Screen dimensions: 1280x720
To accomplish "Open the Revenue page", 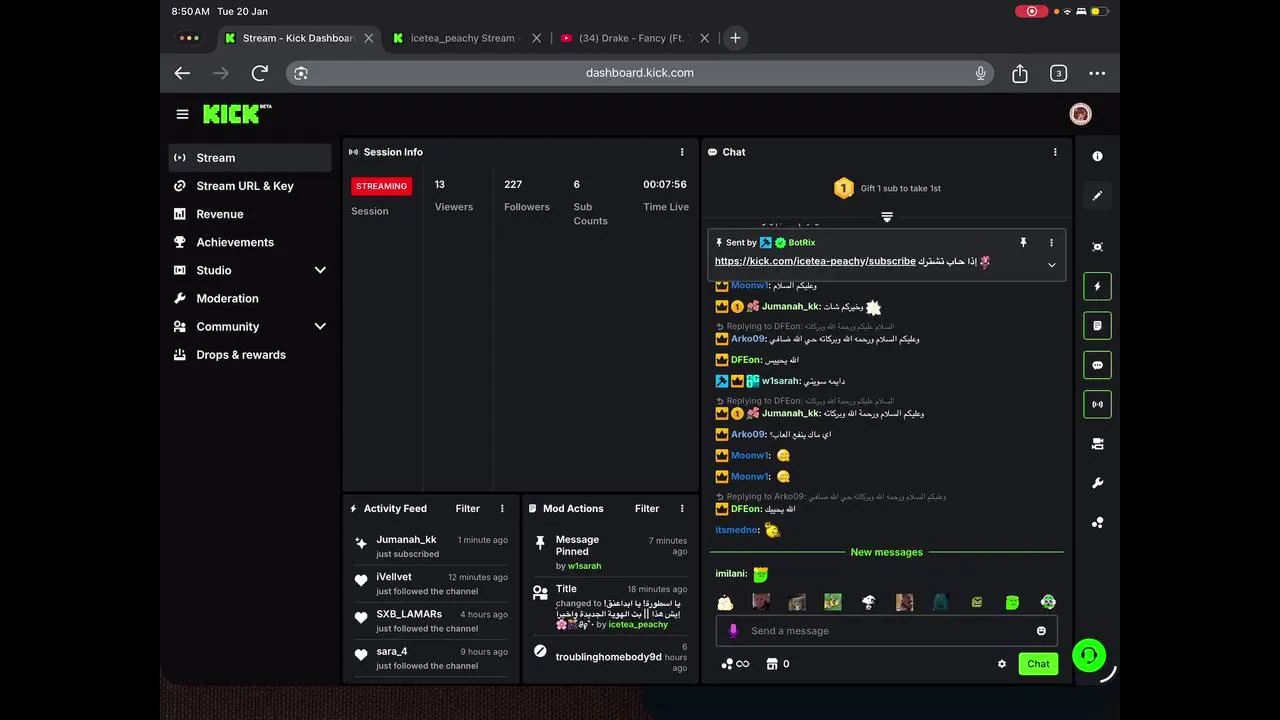I will pyautogui.click(x=250, y=214).
